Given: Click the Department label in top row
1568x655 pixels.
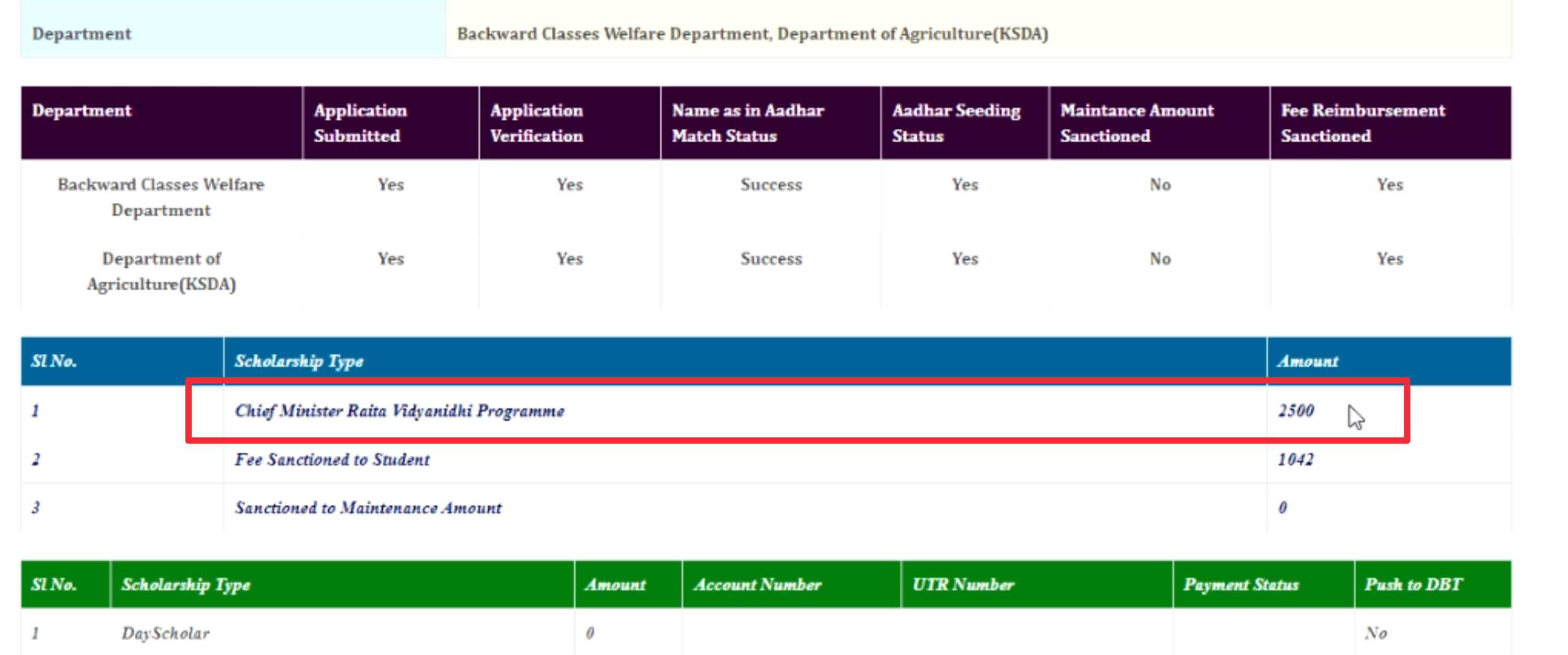Looking at the screenshot, I should coord(81,34).
